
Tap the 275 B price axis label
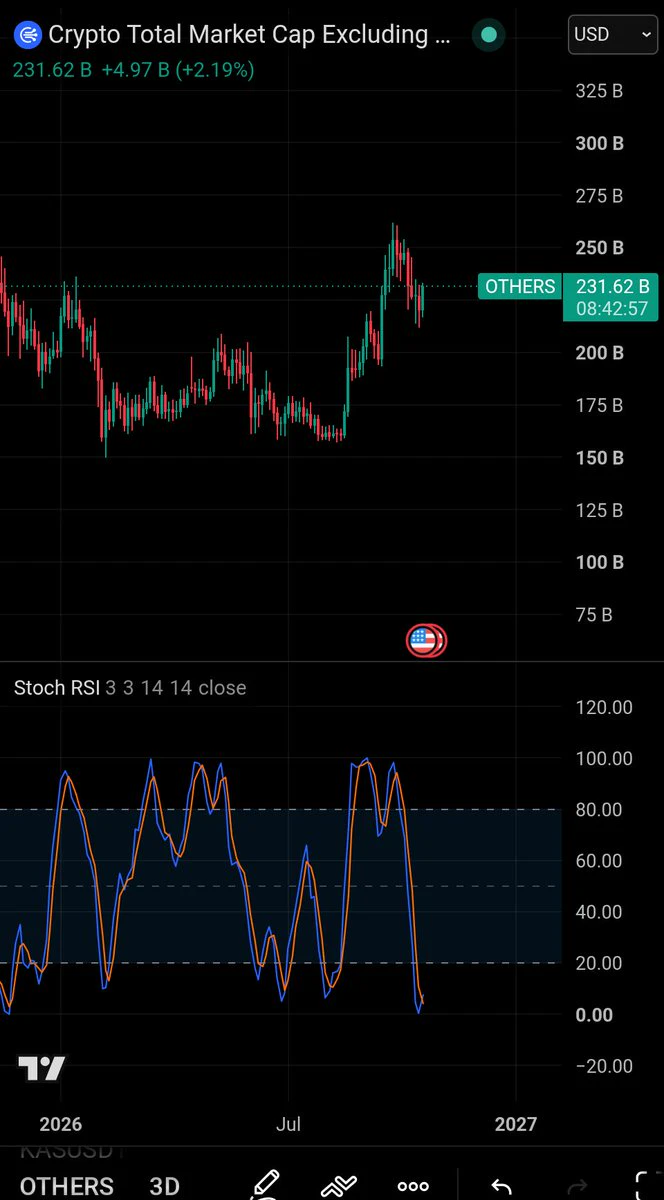[599, 196]
